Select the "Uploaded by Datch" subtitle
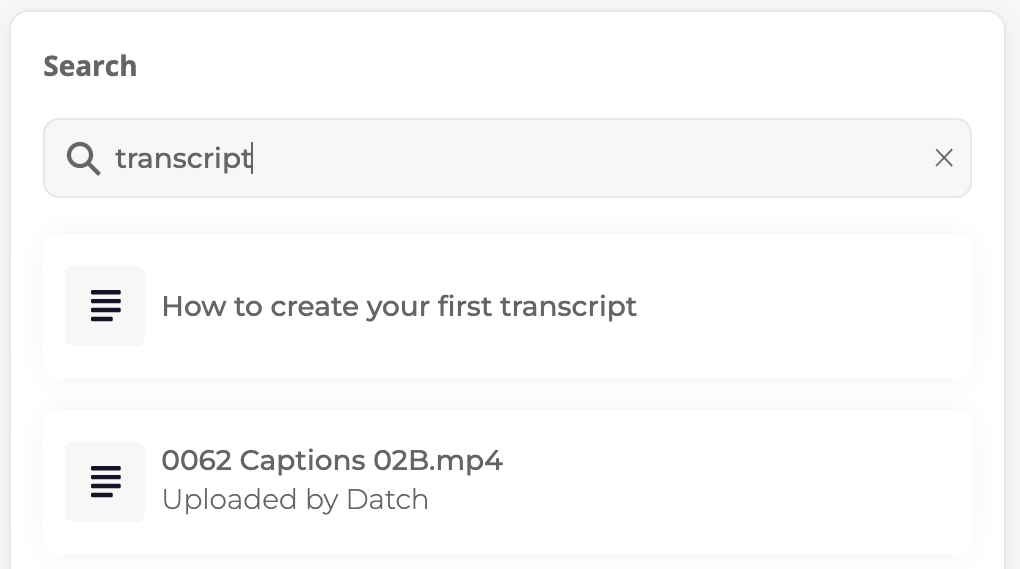 295,499
